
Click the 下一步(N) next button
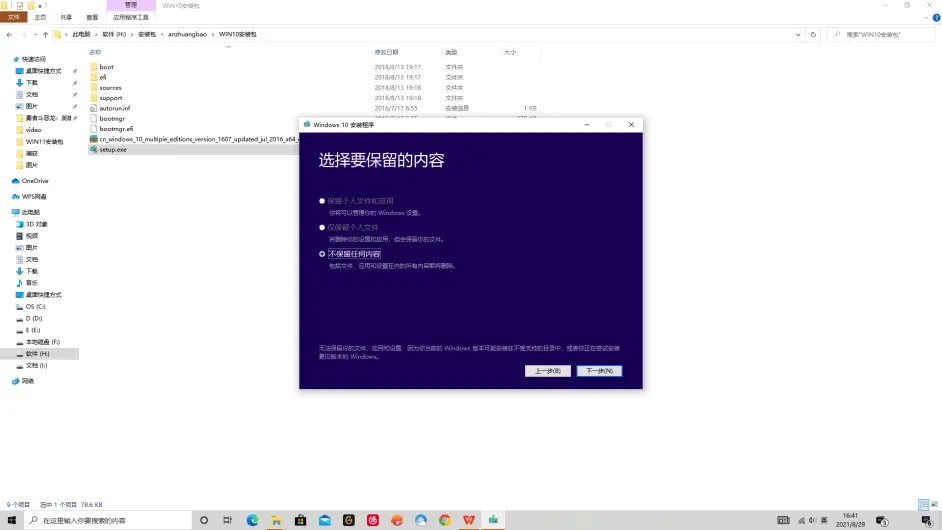[x=599, y=371]
